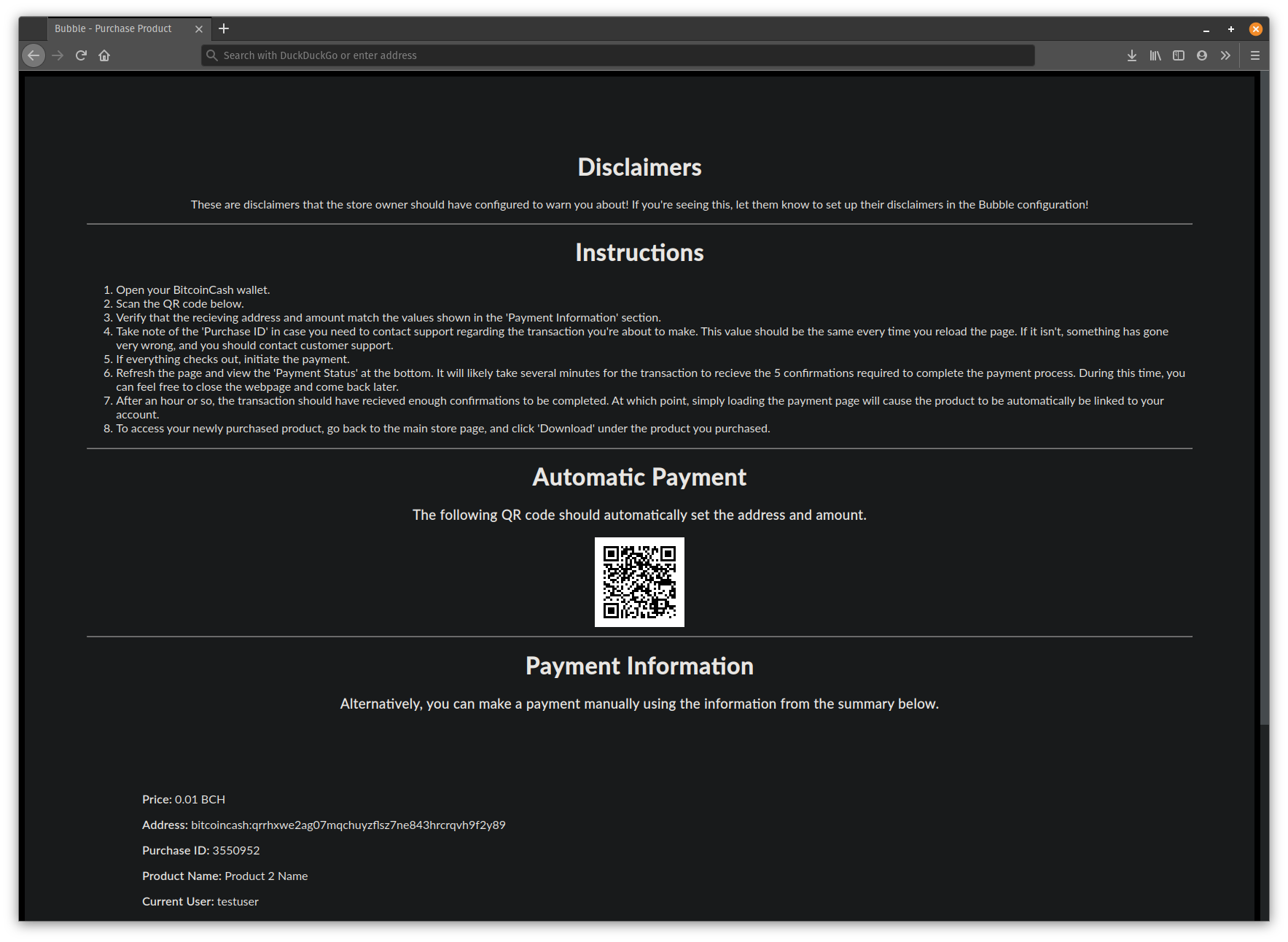The image size is (1288, 942).
Task: Open the hamburger application menu
Action: 1254,55
